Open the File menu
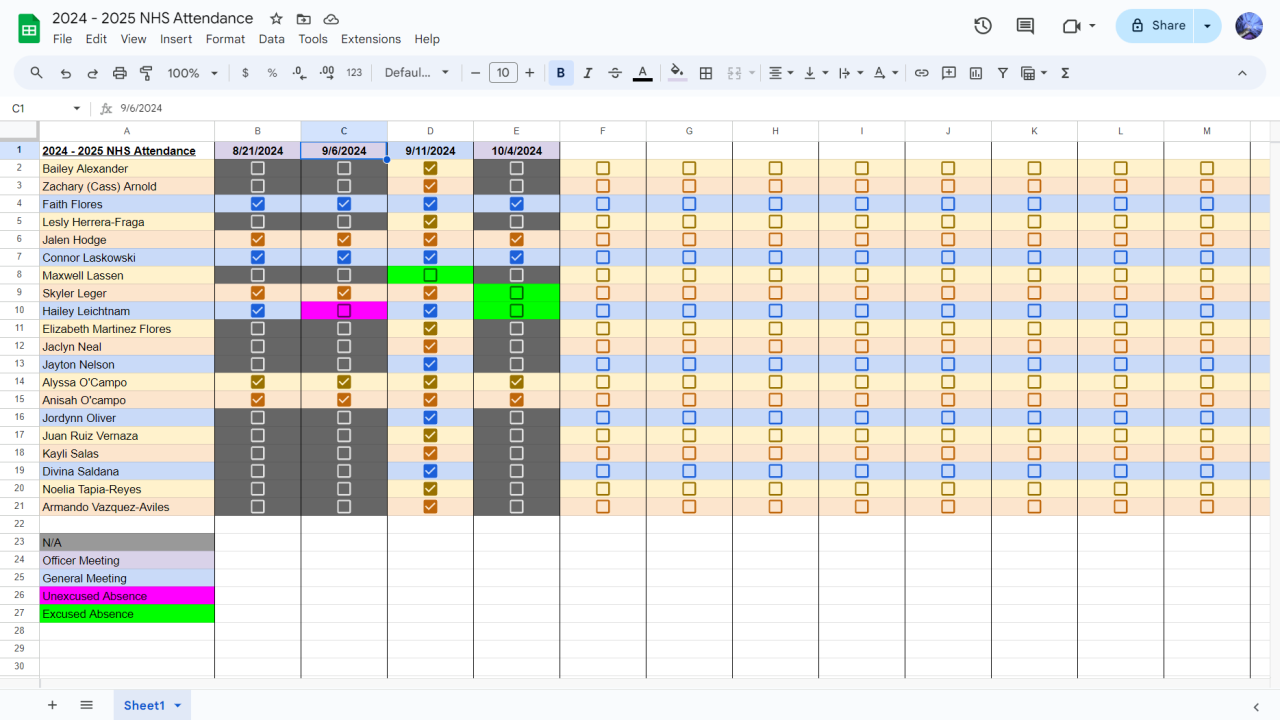Viewport: 1280px width, 720px height. point(62,39)
